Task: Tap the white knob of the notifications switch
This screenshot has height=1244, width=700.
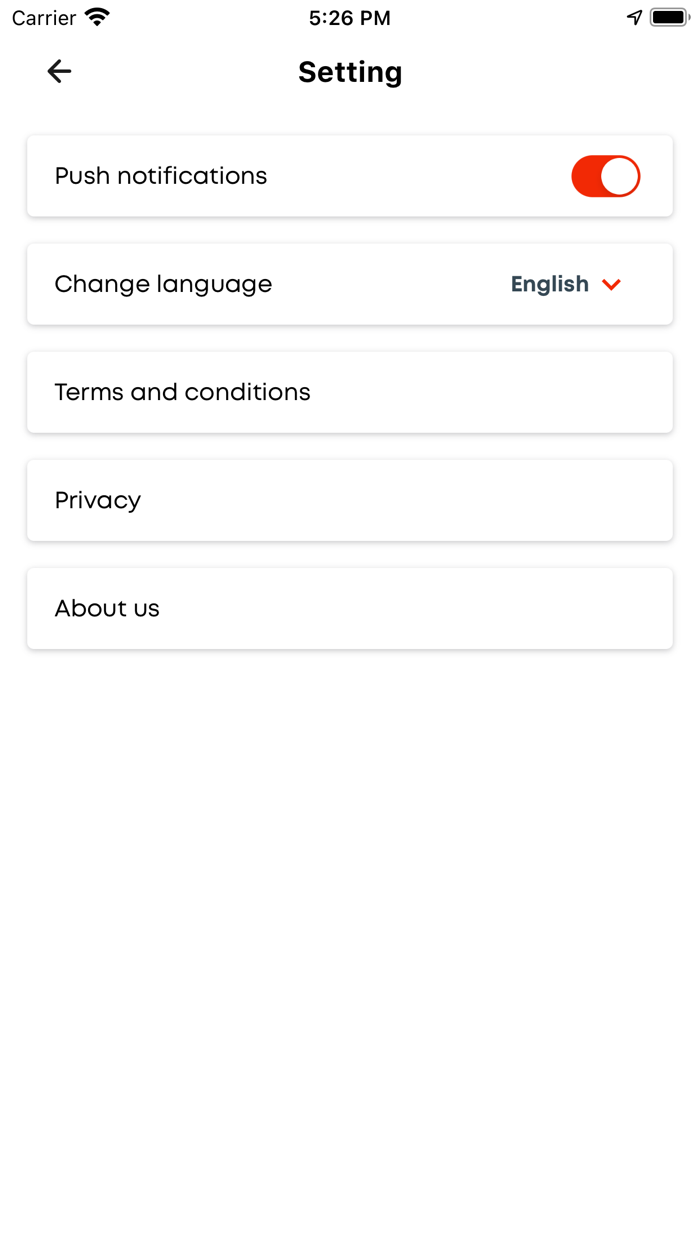Action: (x=620, y=176)
